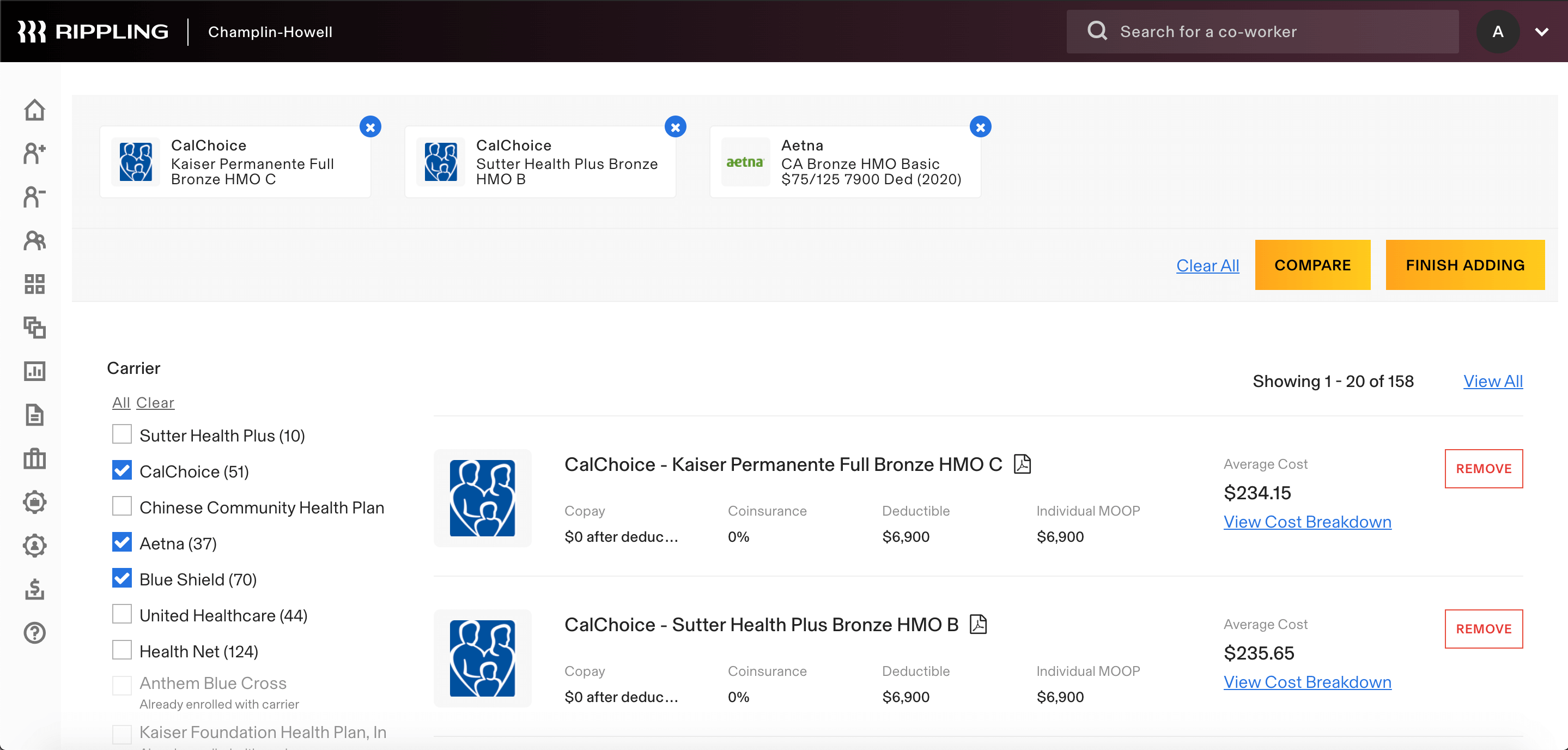Click the Rippling logo
Screen dimensions: 1568x750
point(93,32)
